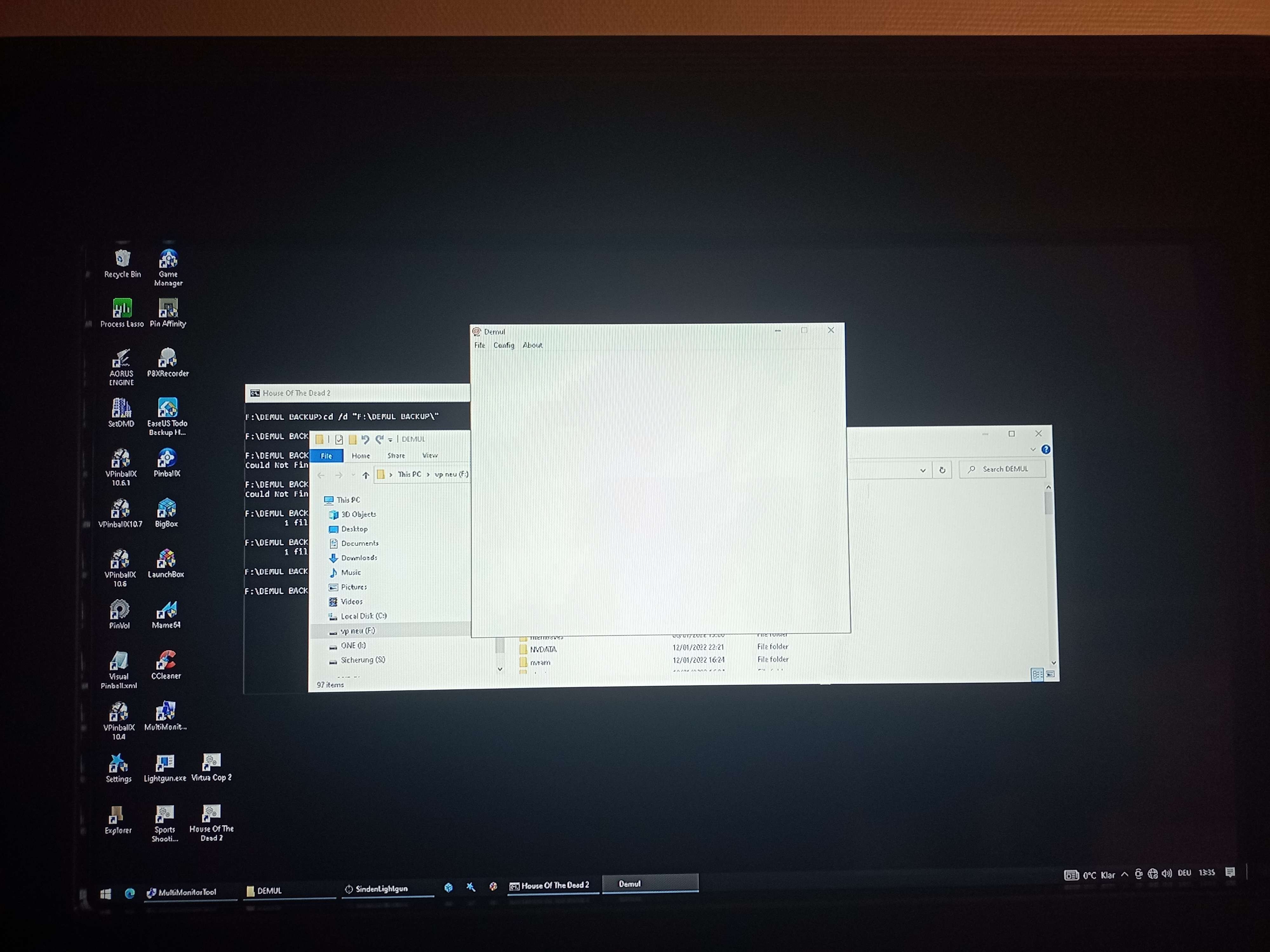1270x952 pixels.
Task: Open the Mame64 desktop icon
Action: click(166, 615)
